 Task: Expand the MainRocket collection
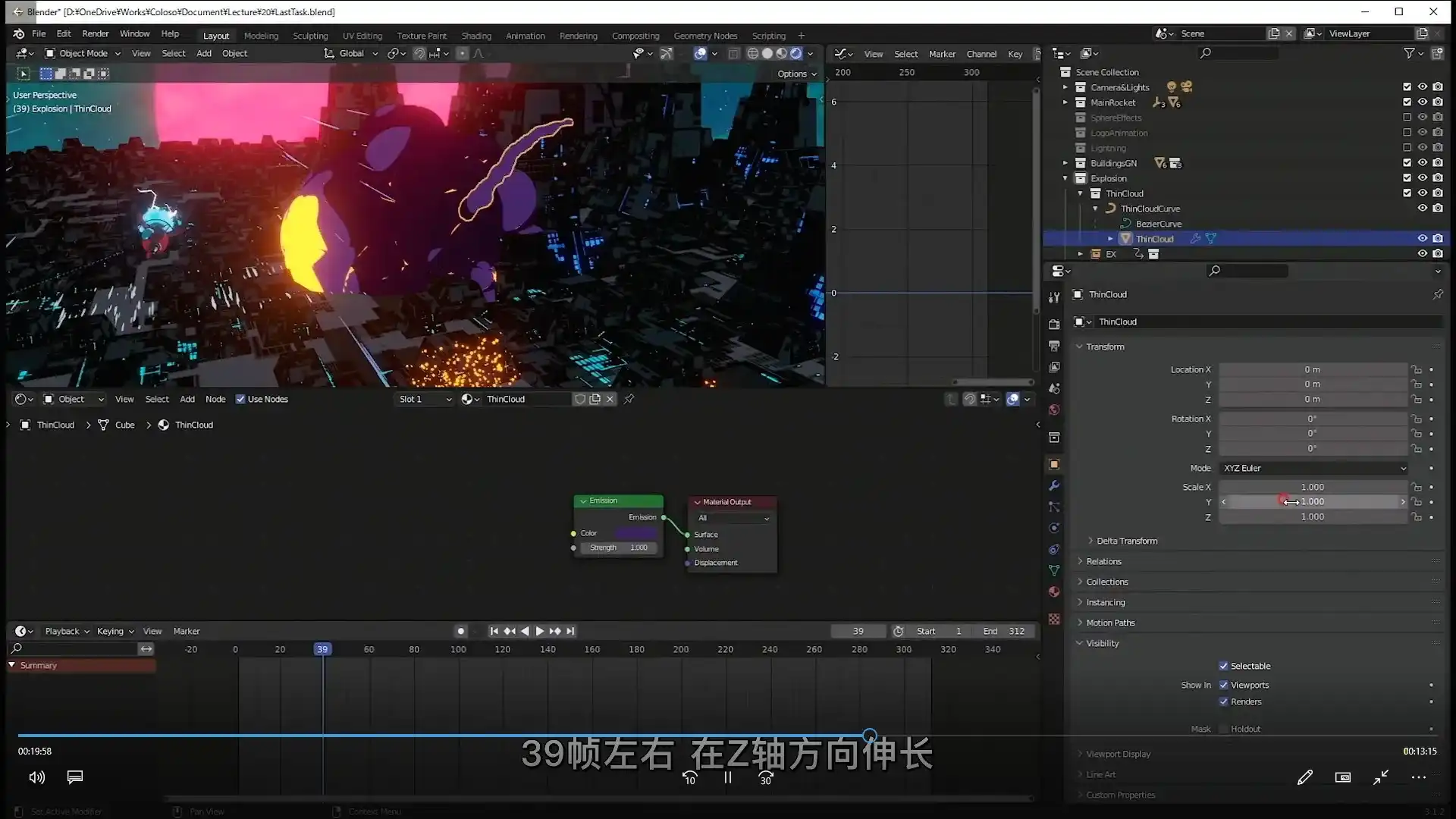click(x=1065, y=102)
